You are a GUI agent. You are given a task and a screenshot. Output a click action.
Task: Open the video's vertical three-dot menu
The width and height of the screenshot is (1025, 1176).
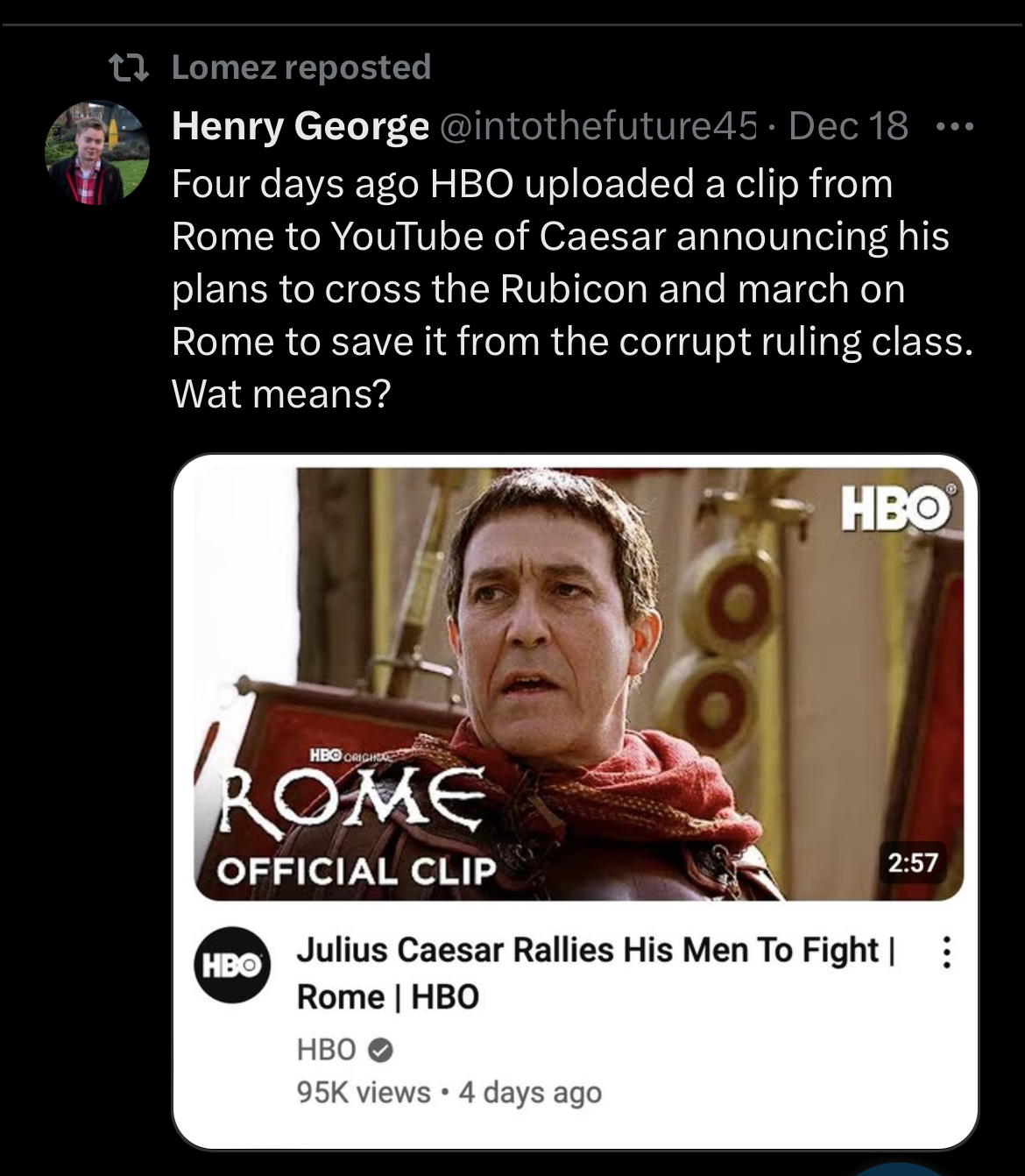pos(946,953)
